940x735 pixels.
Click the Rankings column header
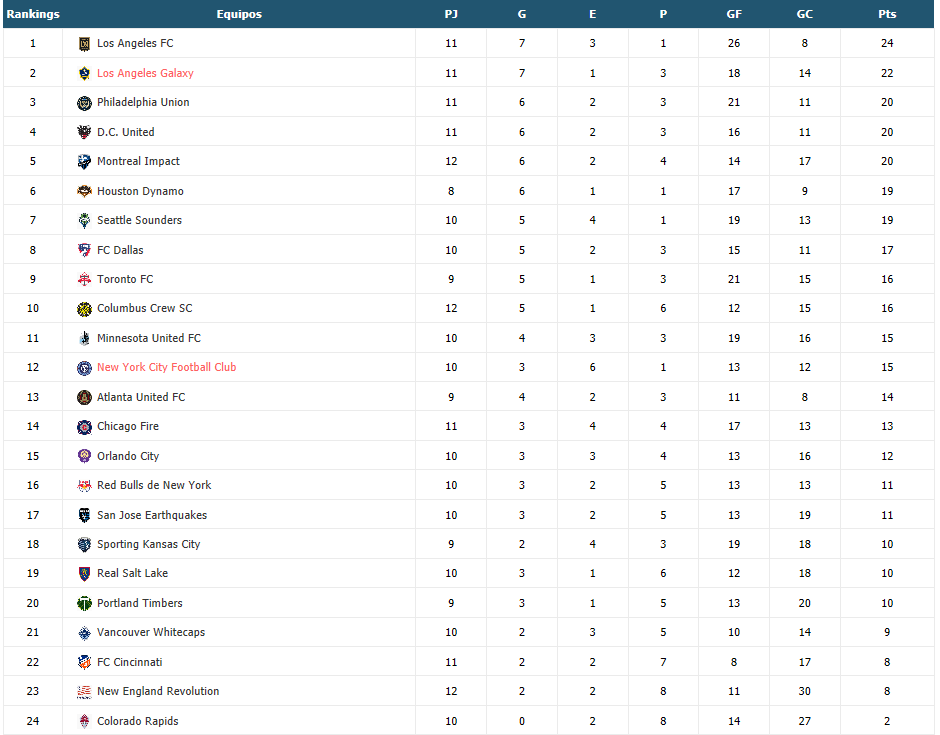33,14
